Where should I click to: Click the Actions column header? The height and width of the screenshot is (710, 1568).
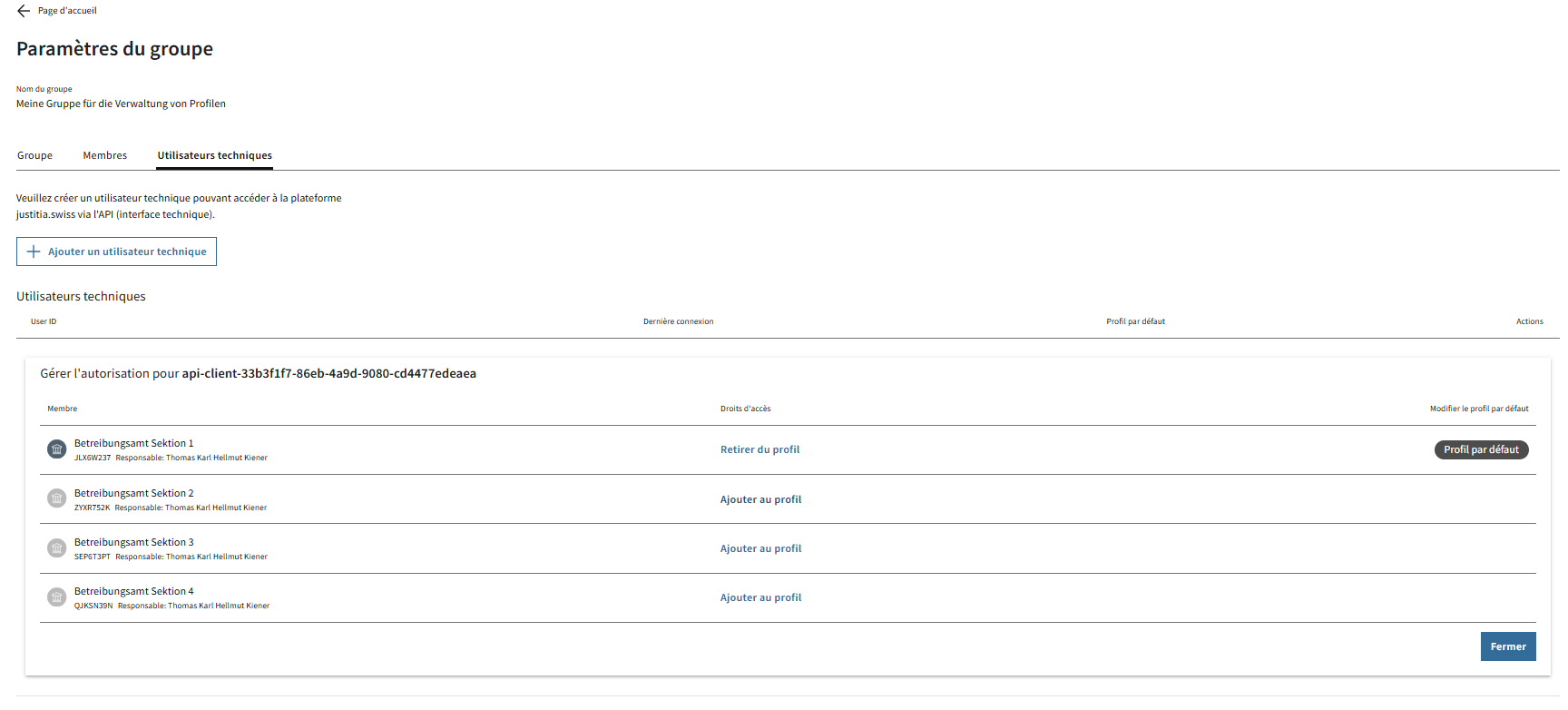1530,321
